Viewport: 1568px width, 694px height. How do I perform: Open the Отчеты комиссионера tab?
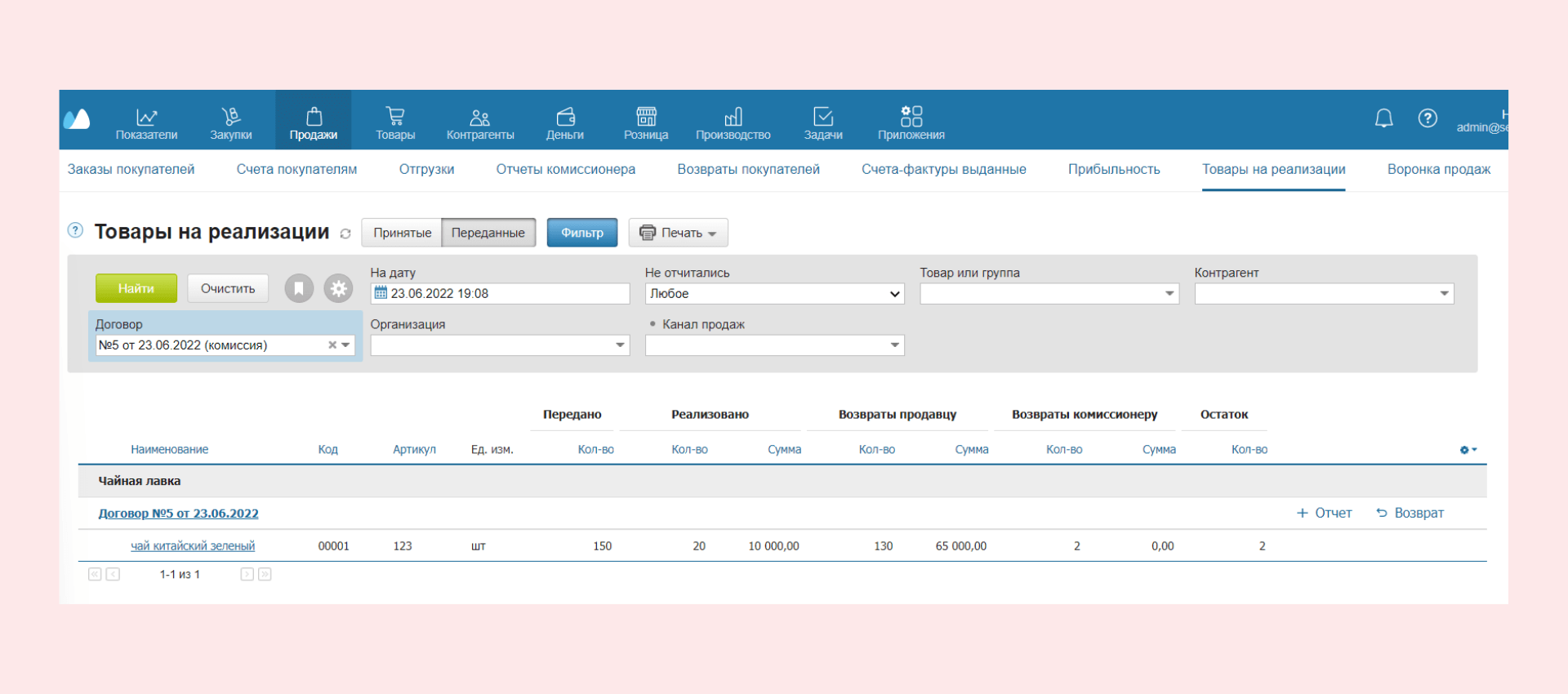[565, 169]
